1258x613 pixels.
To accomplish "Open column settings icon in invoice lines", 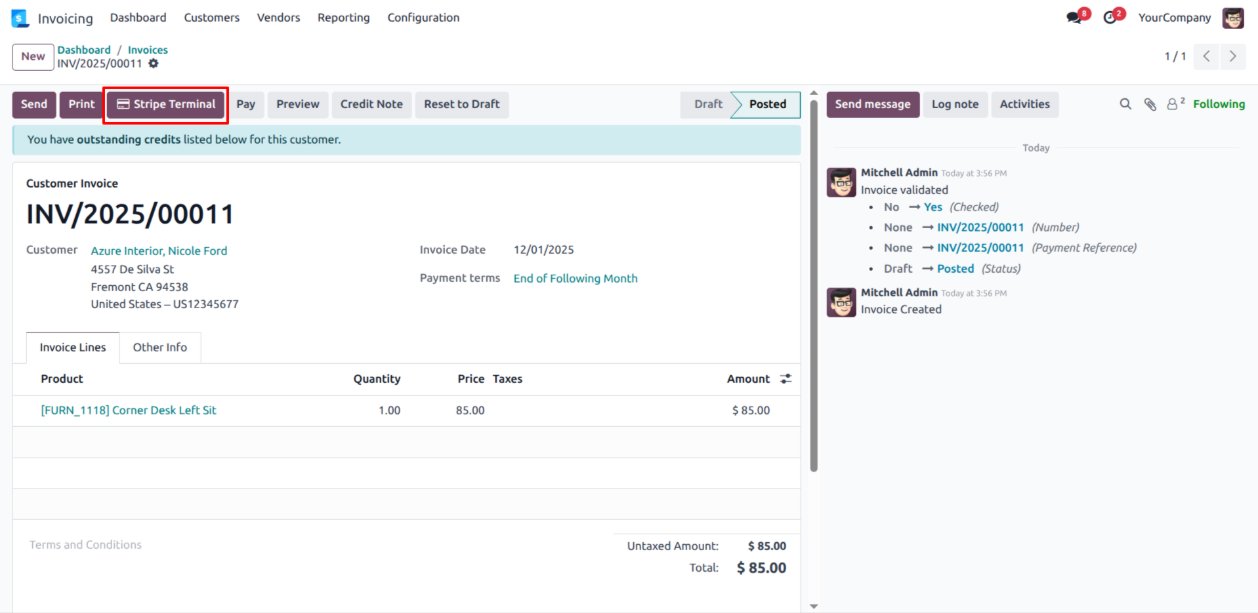I will point(786,379).
